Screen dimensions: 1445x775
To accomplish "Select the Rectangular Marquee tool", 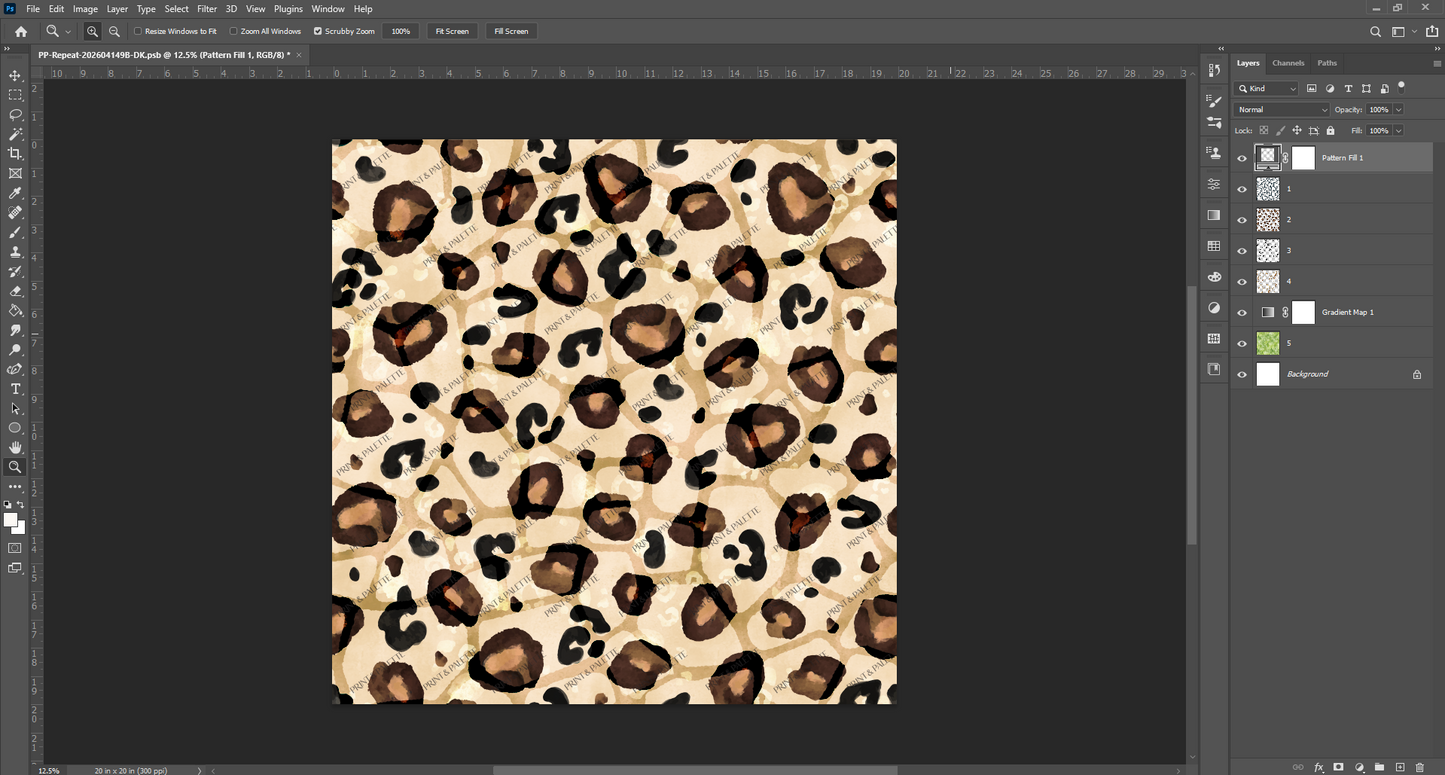I will point(15,95).
